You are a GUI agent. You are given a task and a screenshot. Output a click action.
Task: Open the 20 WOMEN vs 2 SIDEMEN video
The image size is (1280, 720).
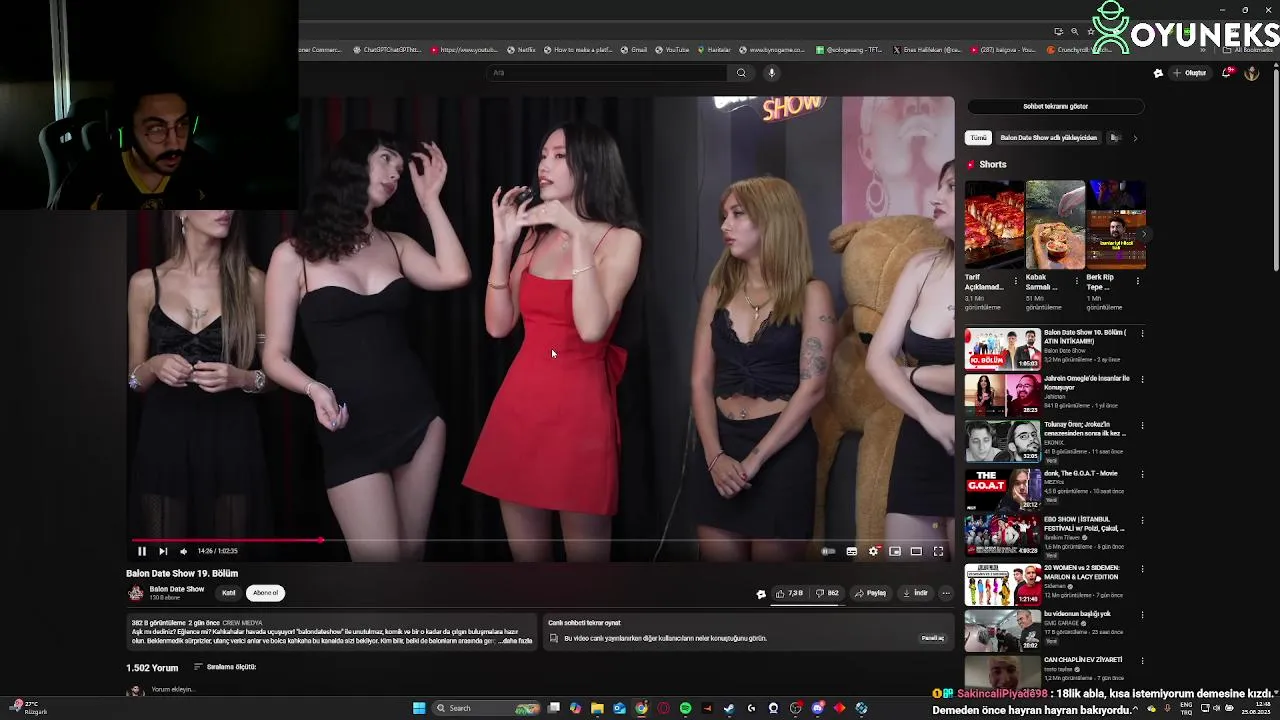[1002, 584]
